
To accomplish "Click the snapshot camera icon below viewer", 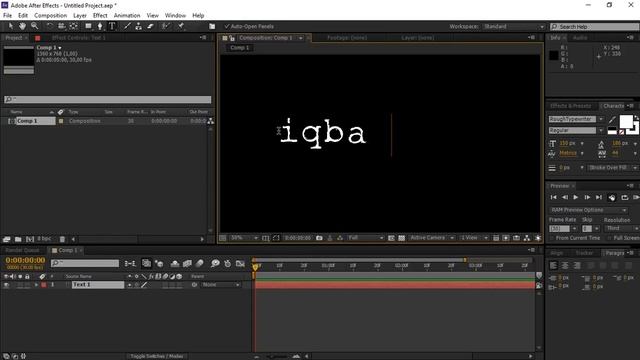I will [319, 238].
